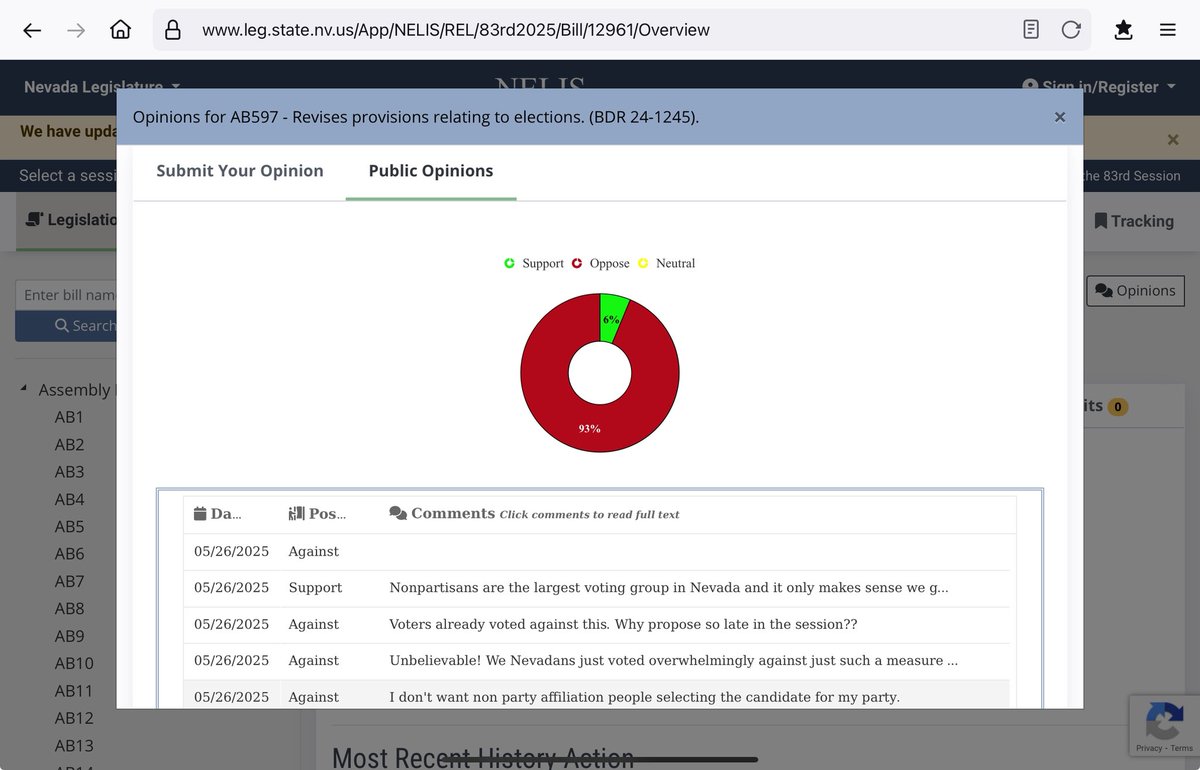This screenshot has width=1200, height=770.
Task: Select AB13 in the bill list
Action: coord(74,745)
